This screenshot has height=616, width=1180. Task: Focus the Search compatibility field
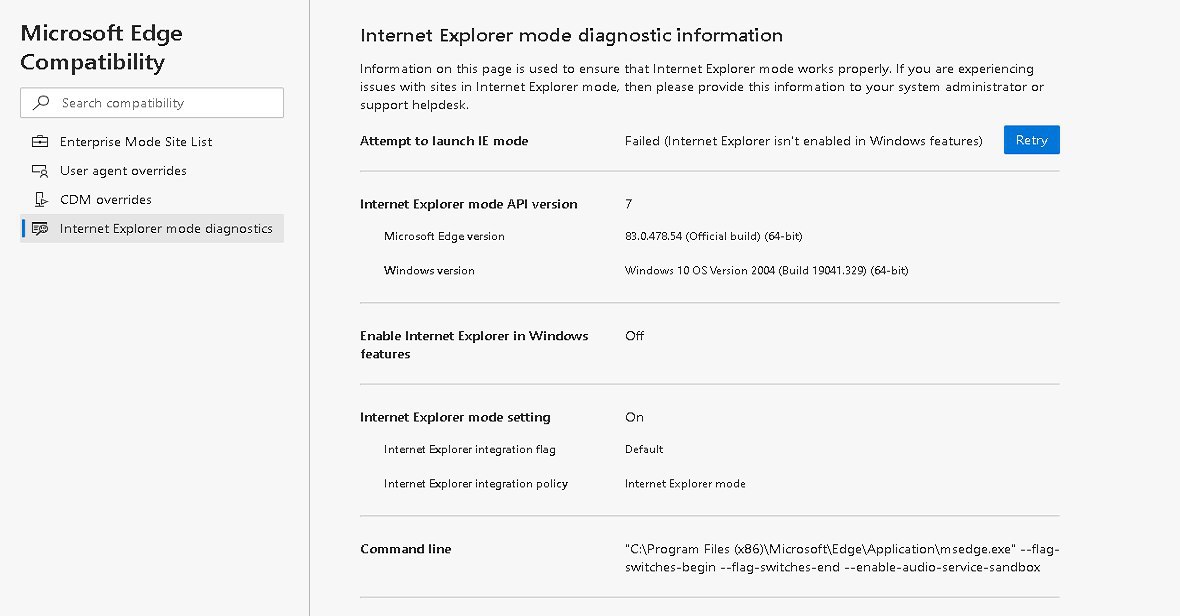tap(152, 102)
